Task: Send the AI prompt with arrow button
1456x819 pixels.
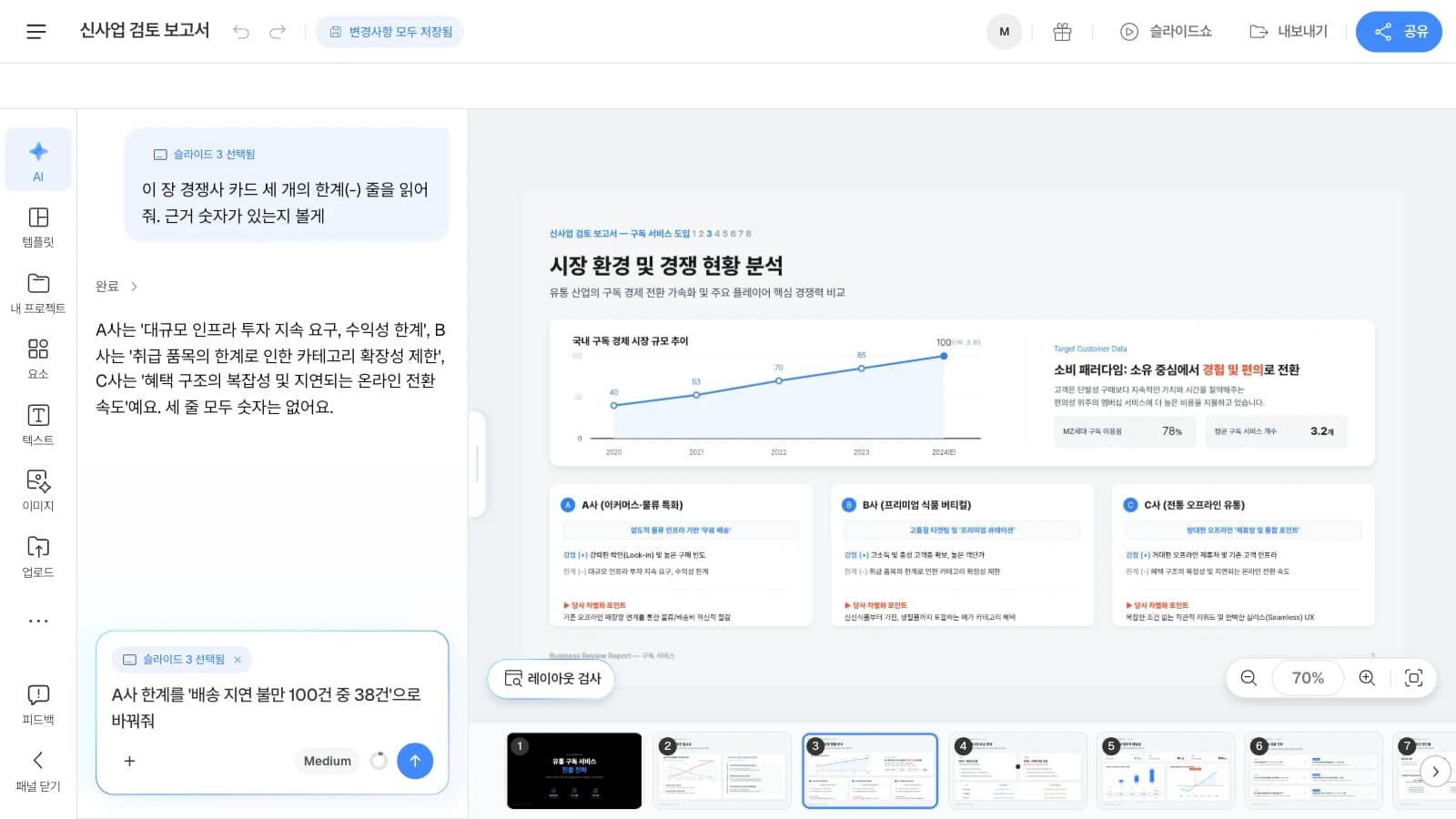Action: point(415,761)
